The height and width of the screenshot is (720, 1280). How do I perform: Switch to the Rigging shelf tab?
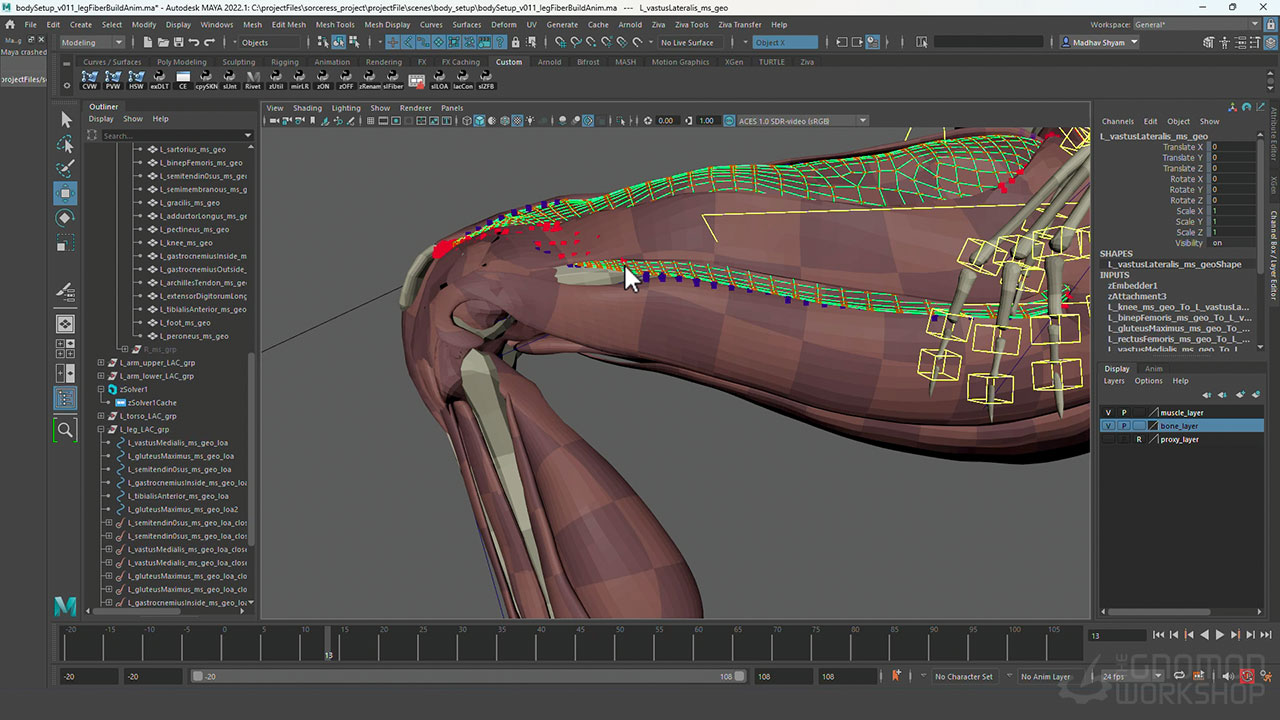tap(284, 62)
